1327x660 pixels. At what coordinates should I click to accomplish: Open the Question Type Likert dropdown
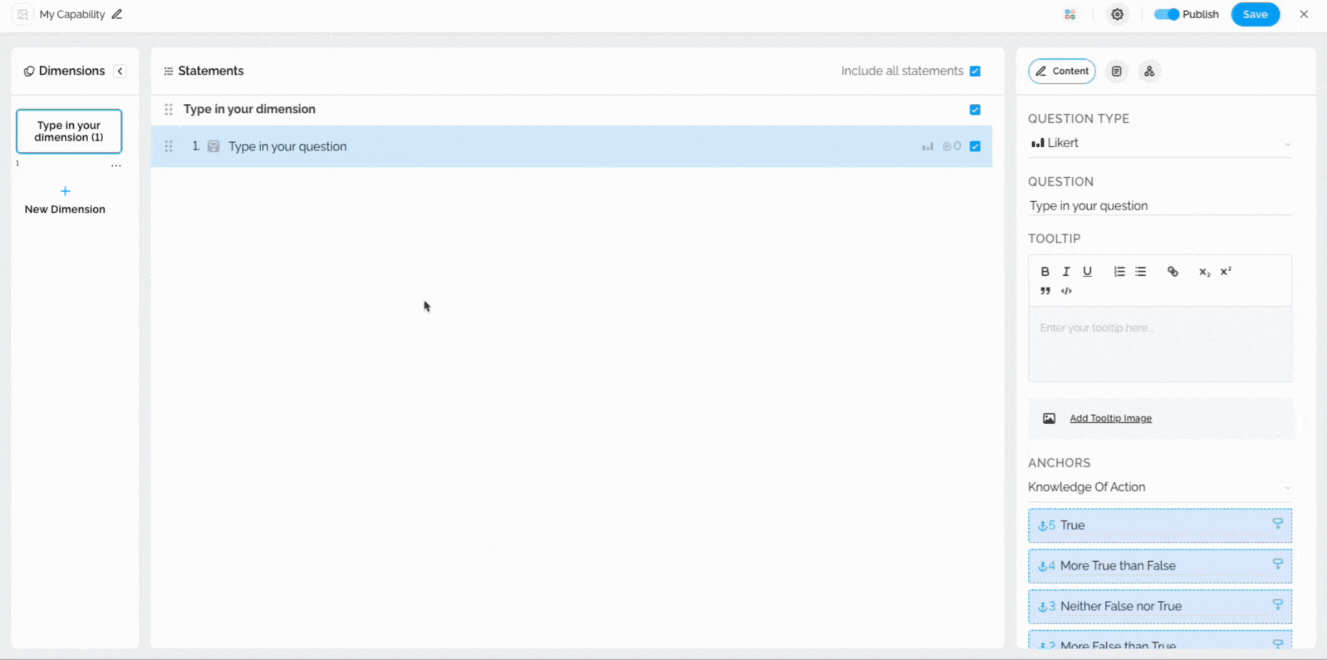pos(1159,144)
